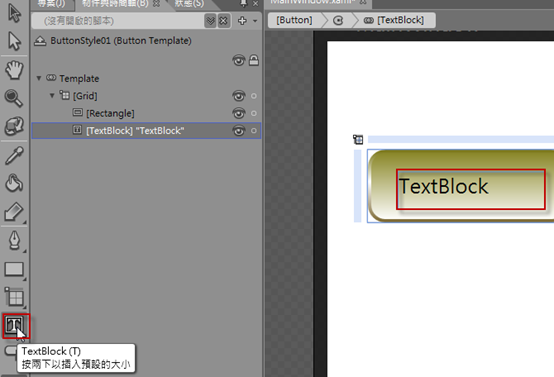The image size is (554, 377).
Task: Select ButtonStyle01 (Button Template) scope label
Action: point(121,41)
